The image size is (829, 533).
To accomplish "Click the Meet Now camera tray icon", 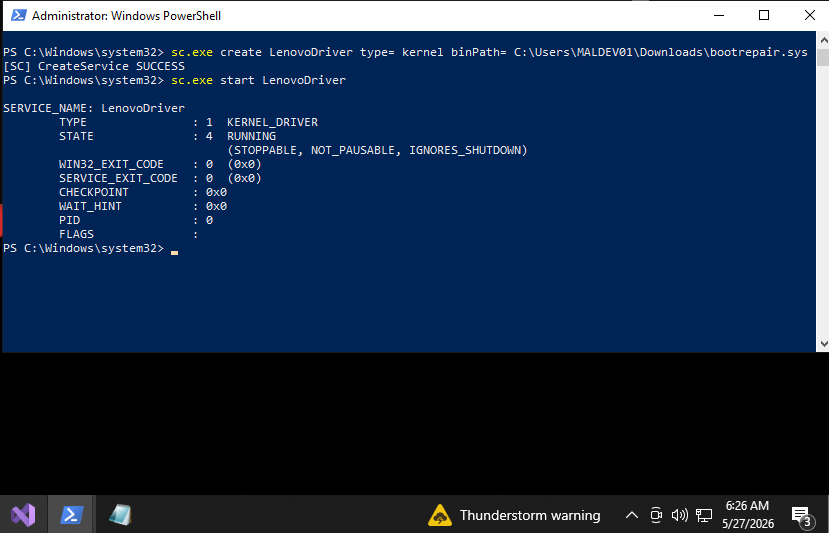I will coord(656,514).
